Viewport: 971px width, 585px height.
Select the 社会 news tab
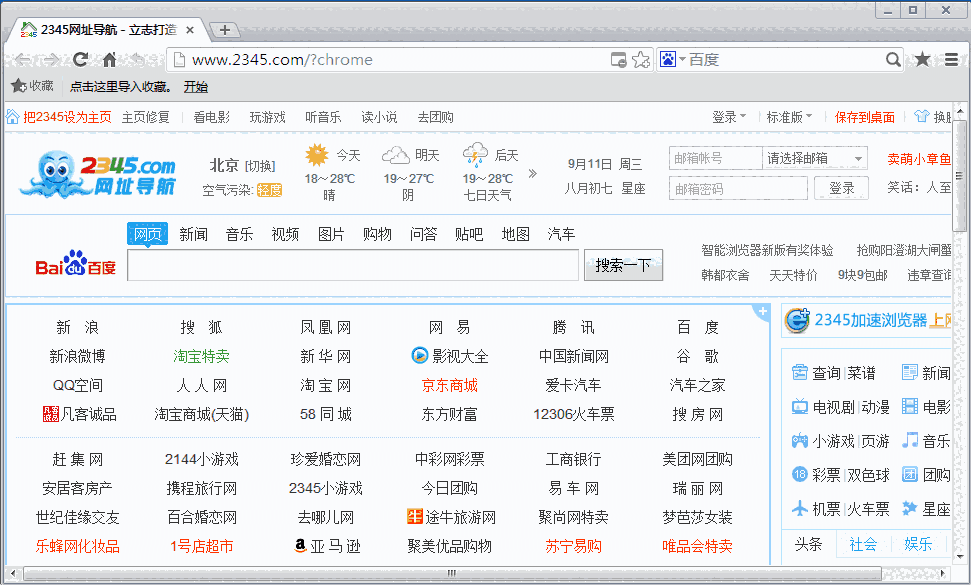coord(863,544)
